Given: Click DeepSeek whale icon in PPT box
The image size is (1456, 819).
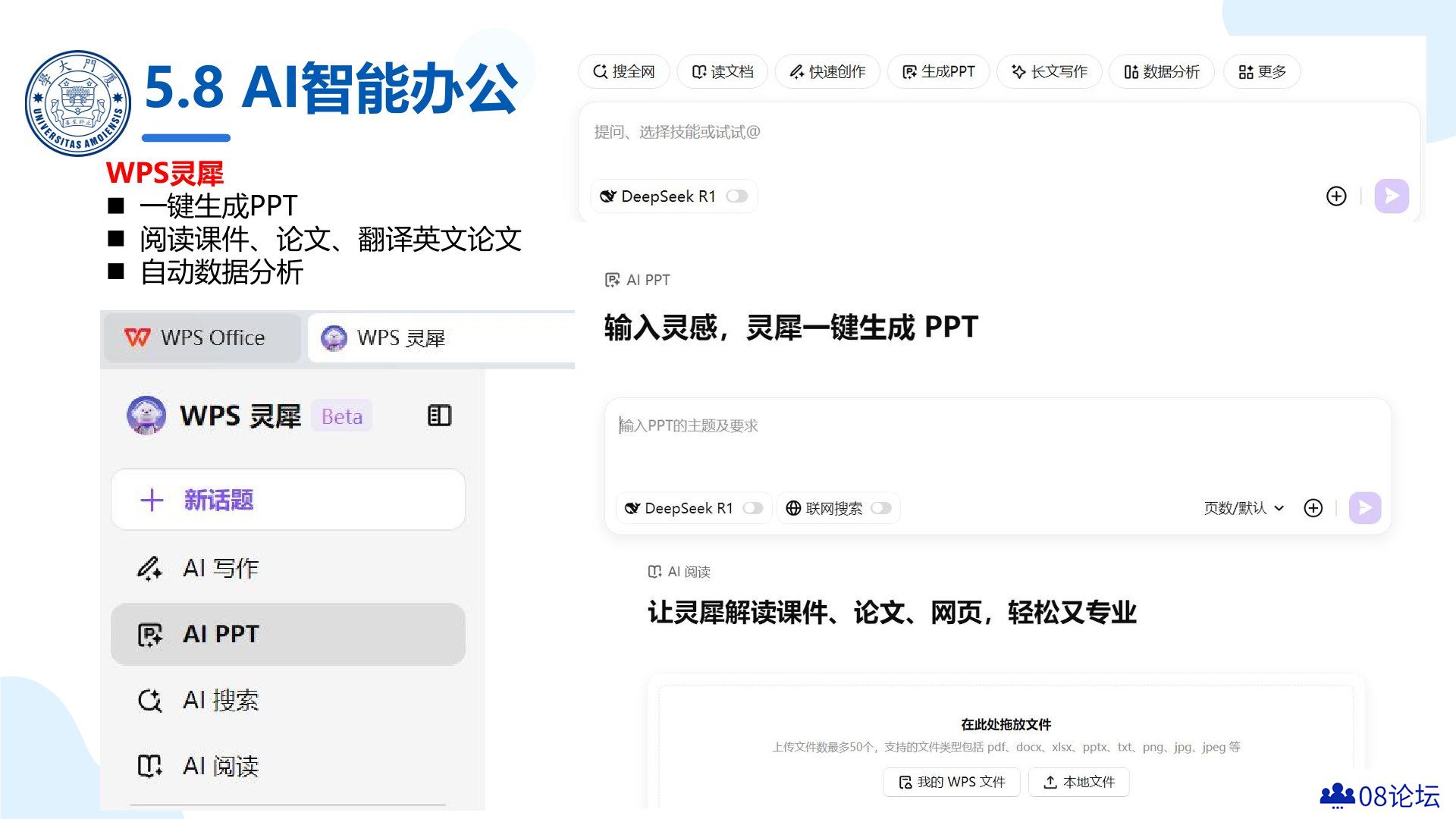Looking at the screenshot, I should (x=632, y=508).
